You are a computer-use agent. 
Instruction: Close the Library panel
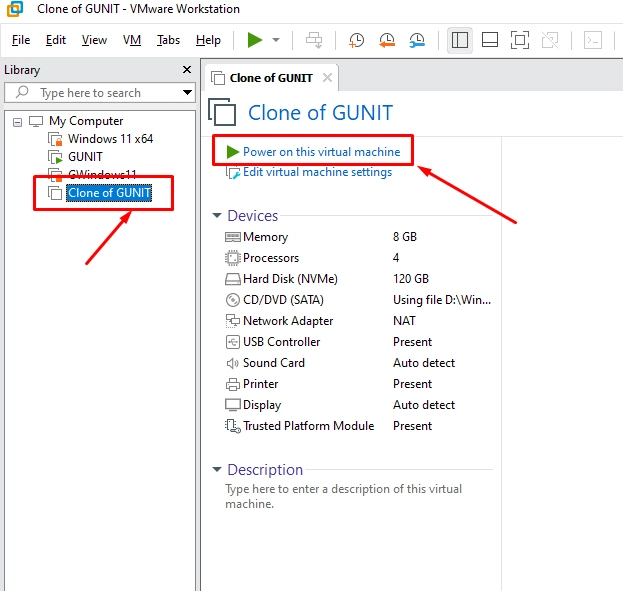tap(187, 70)
